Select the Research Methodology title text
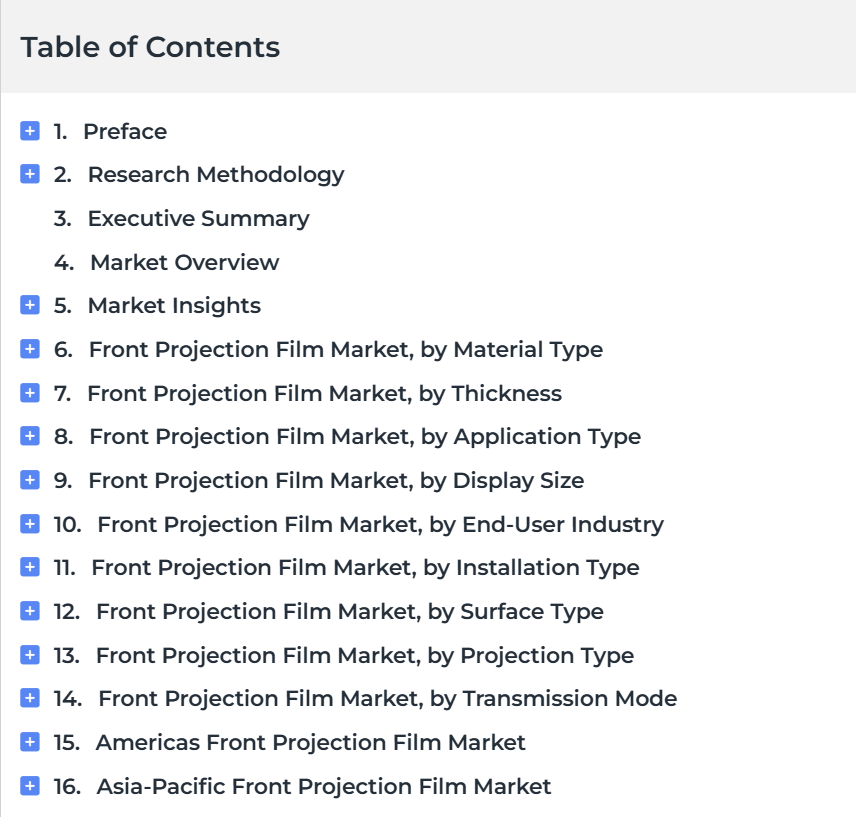856x817 pixels. (216, 175)
